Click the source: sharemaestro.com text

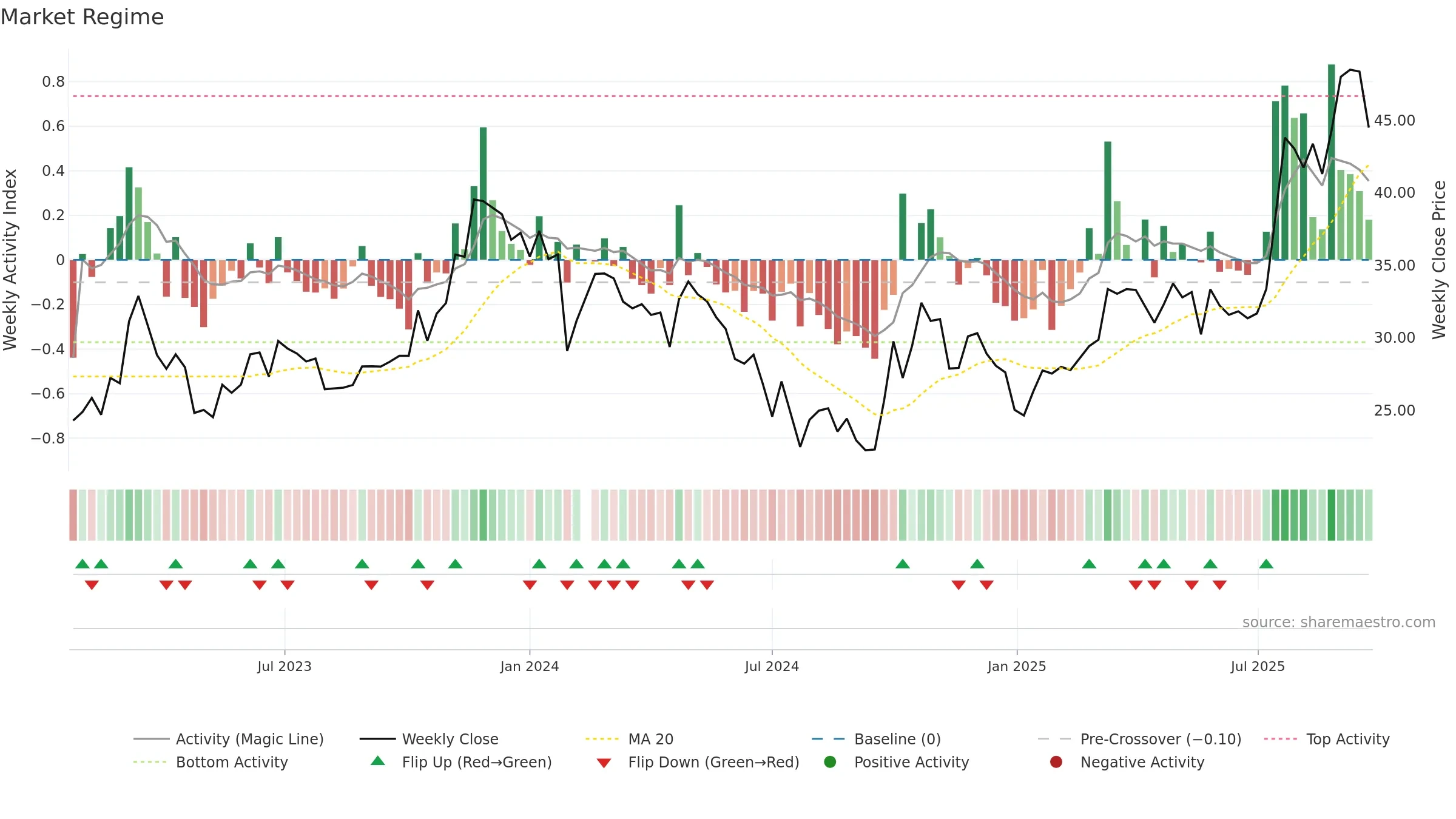[1339, 622]
